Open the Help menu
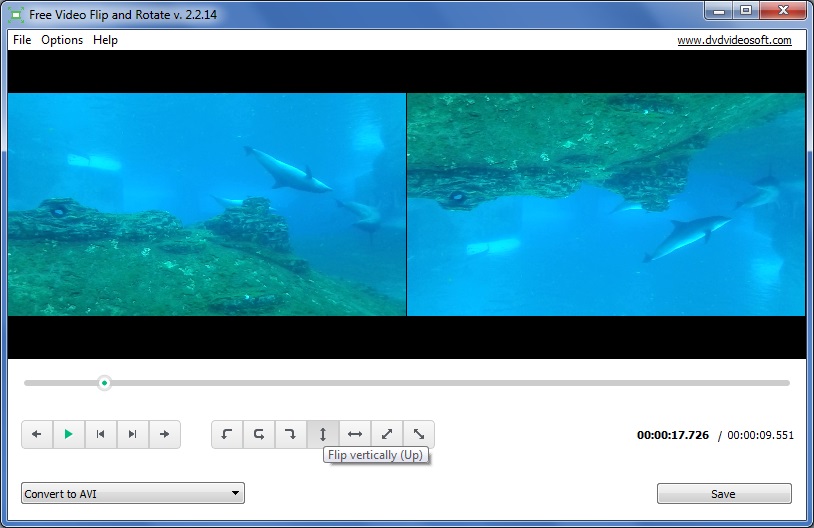The image size is (814, 528). (105, 40)
